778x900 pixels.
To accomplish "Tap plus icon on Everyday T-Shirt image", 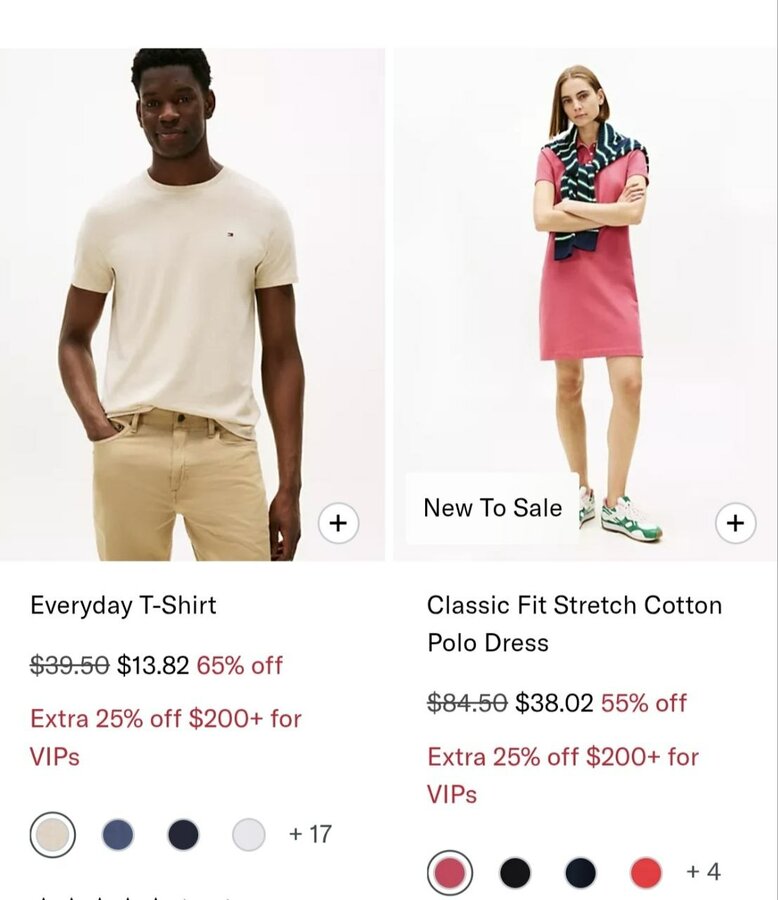I will click(338, 523).
